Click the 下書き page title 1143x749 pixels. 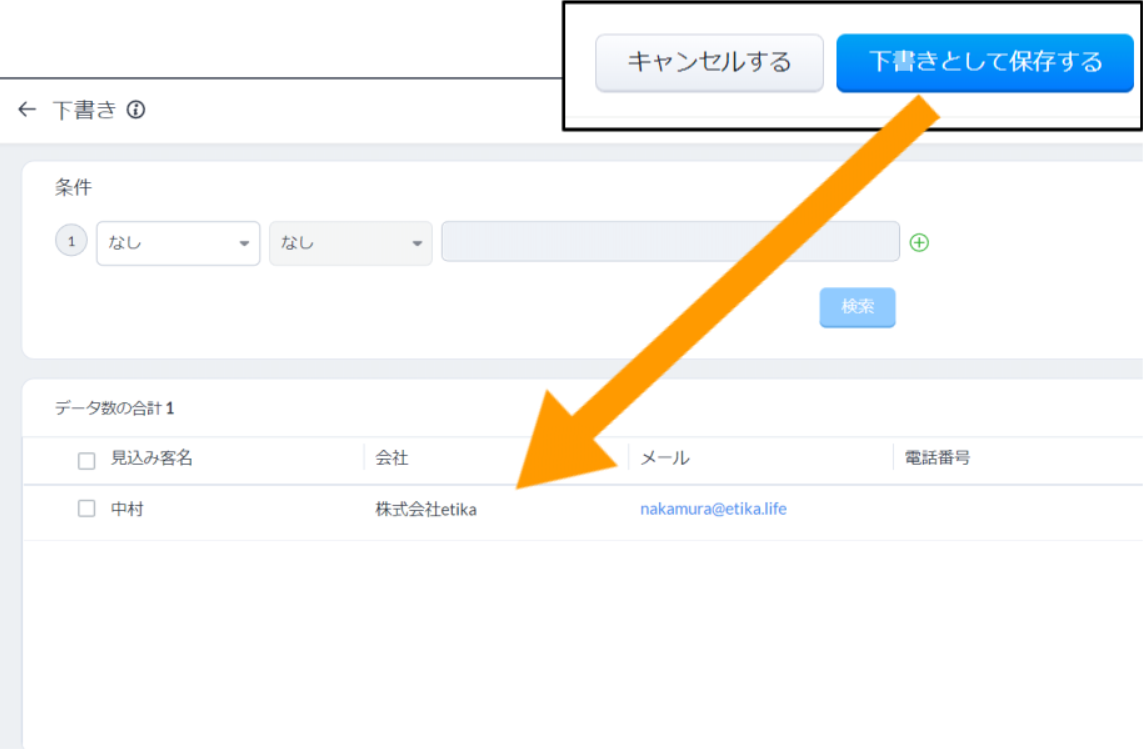tap(84, 110)
